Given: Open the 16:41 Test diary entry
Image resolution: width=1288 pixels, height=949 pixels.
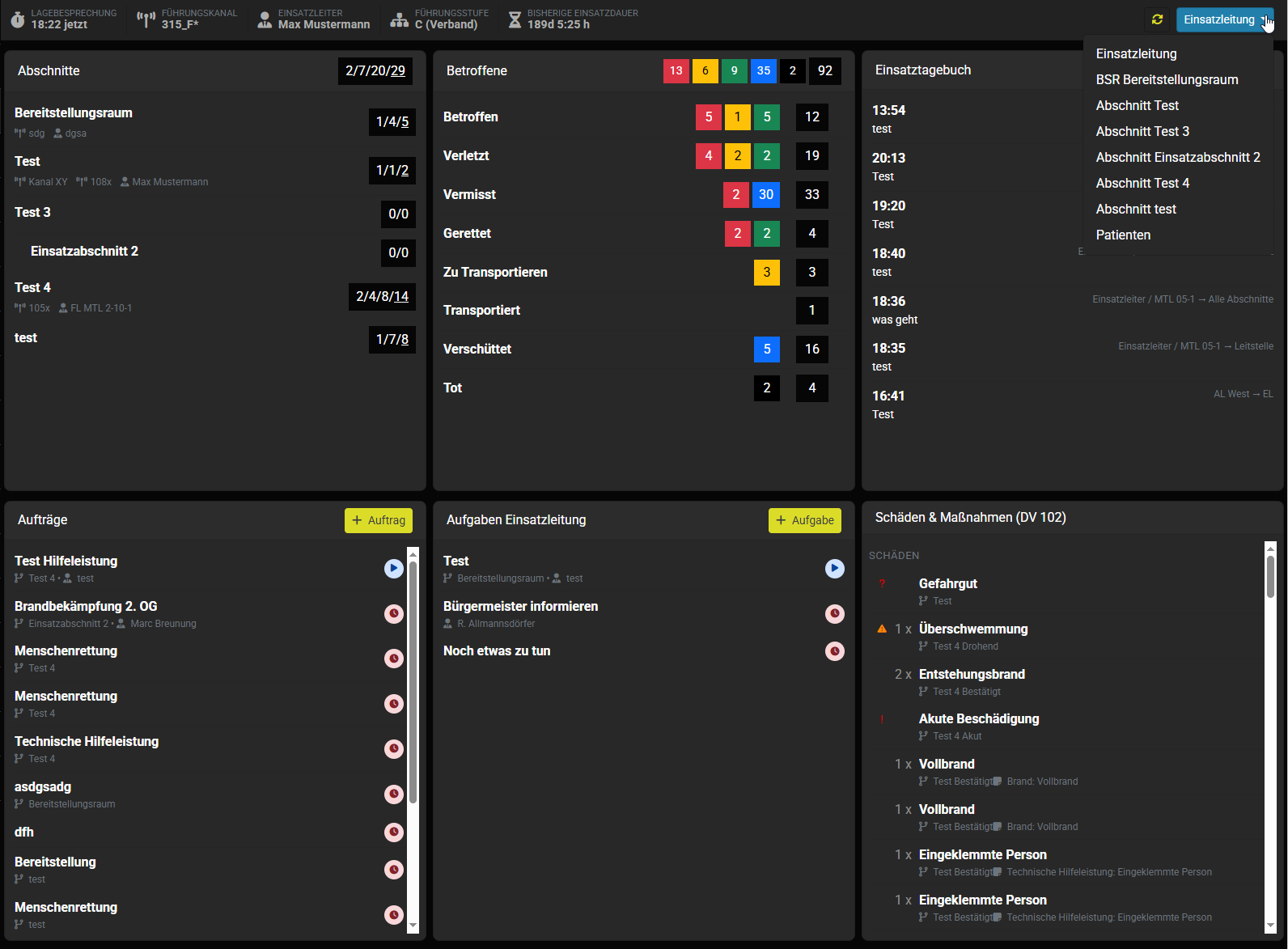Looking at the screenshot, I should coord(1073,405).
